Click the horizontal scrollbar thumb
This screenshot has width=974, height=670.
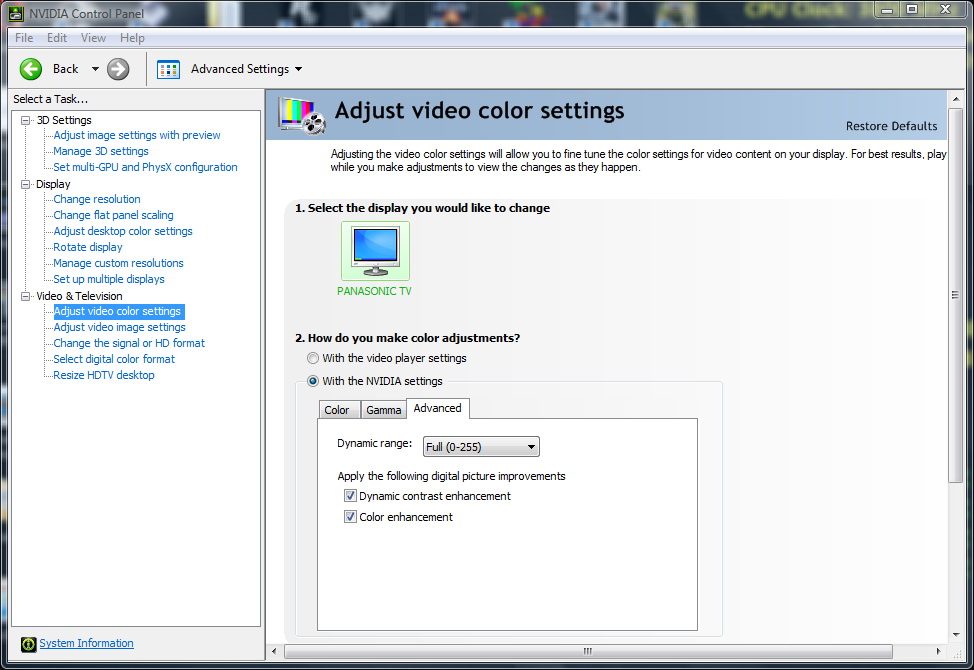click(x=588, y=651)
